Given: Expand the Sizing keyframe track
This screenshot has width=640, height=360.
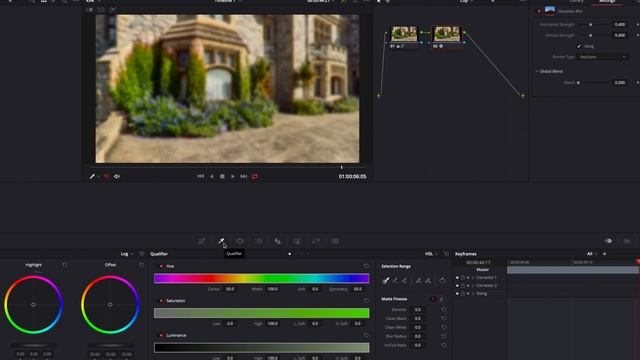Looking at the screenshot, I should click(x=473, y=293).
